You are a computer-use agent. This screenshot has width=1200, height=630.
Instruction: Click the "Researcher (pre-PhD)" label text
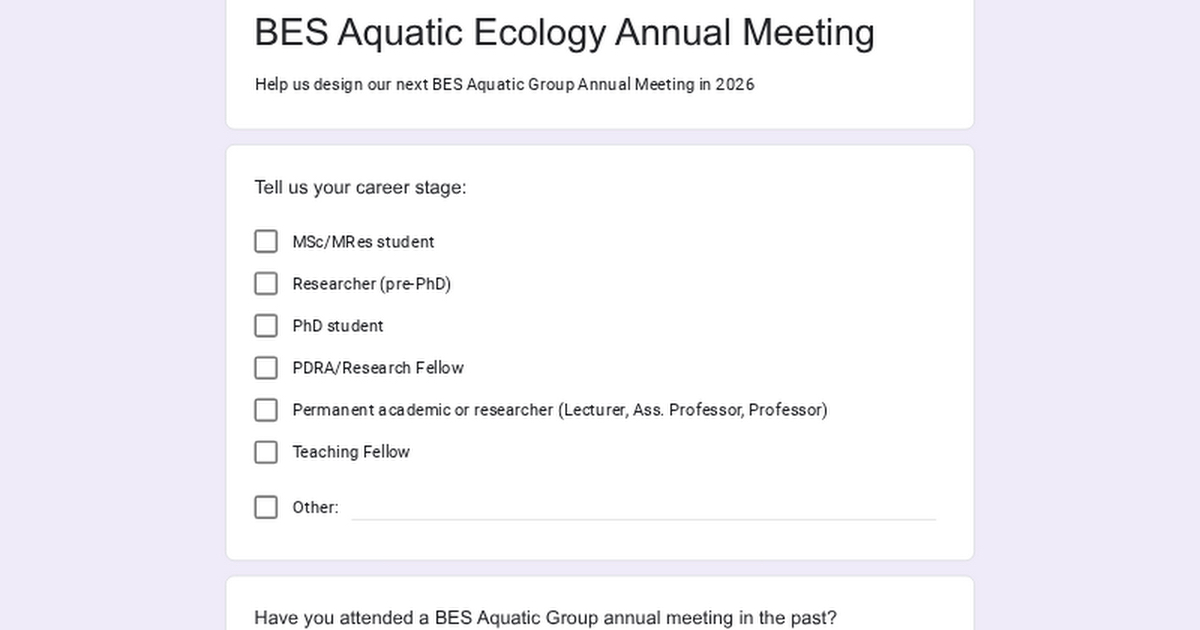371,284
